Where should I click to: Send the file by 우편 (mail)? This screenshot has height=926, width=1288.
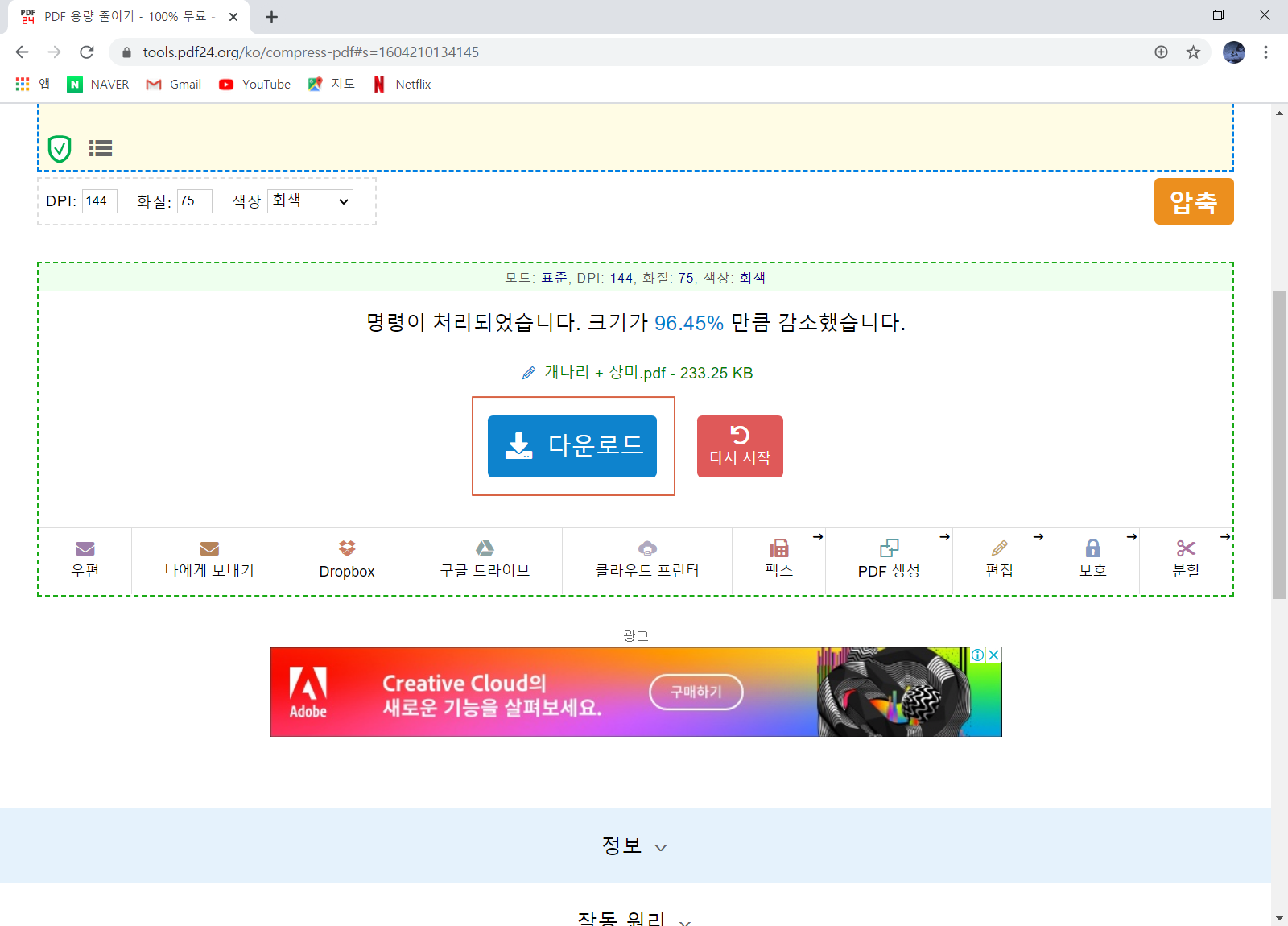pos(85,560)
